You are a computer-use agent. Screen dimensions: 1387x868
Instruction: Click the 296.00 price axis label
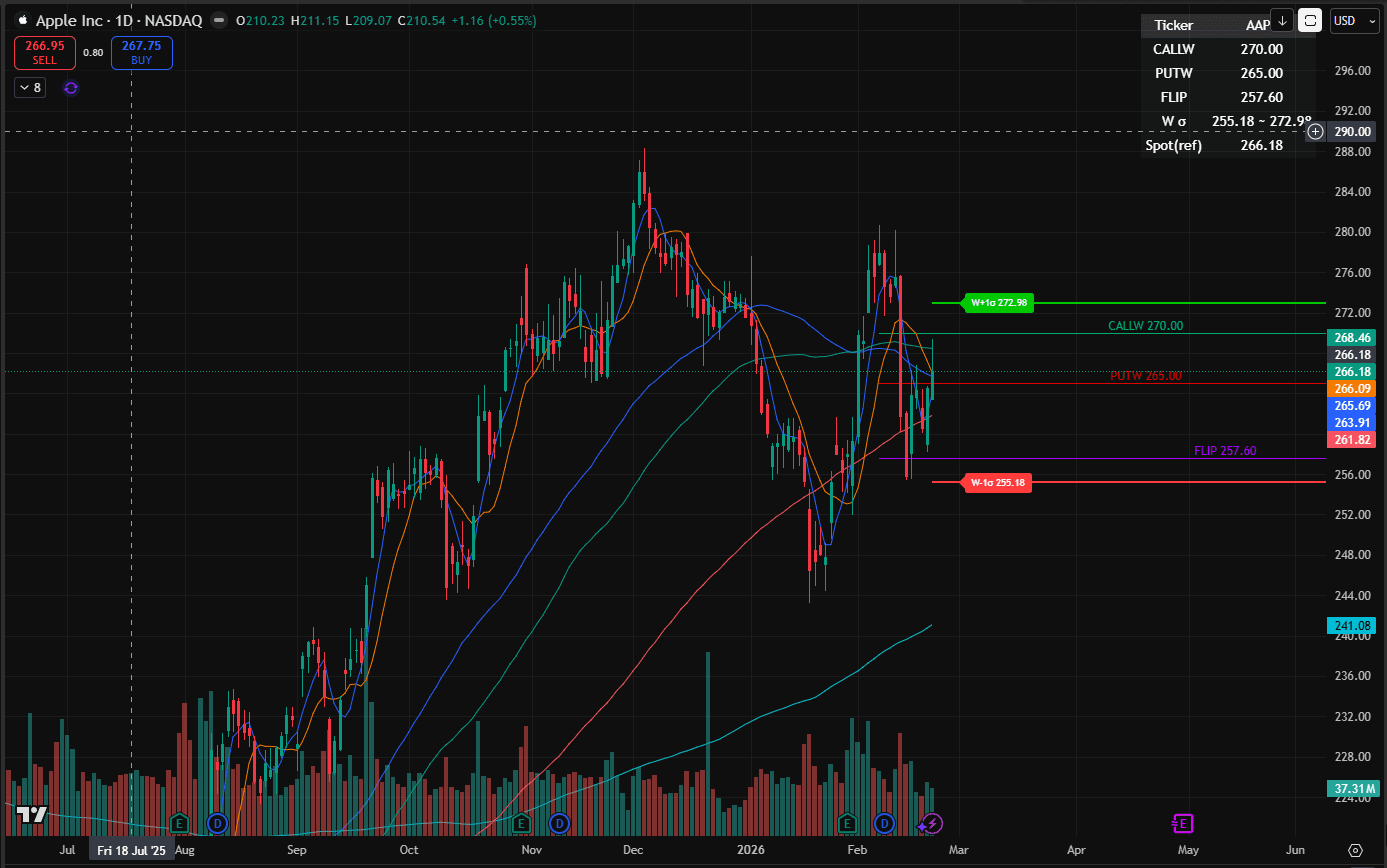(1351, 70)
